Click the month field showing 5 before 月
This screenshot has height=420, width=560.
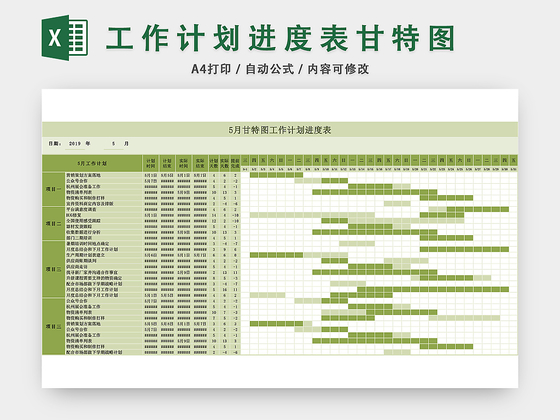coord(114,144)
